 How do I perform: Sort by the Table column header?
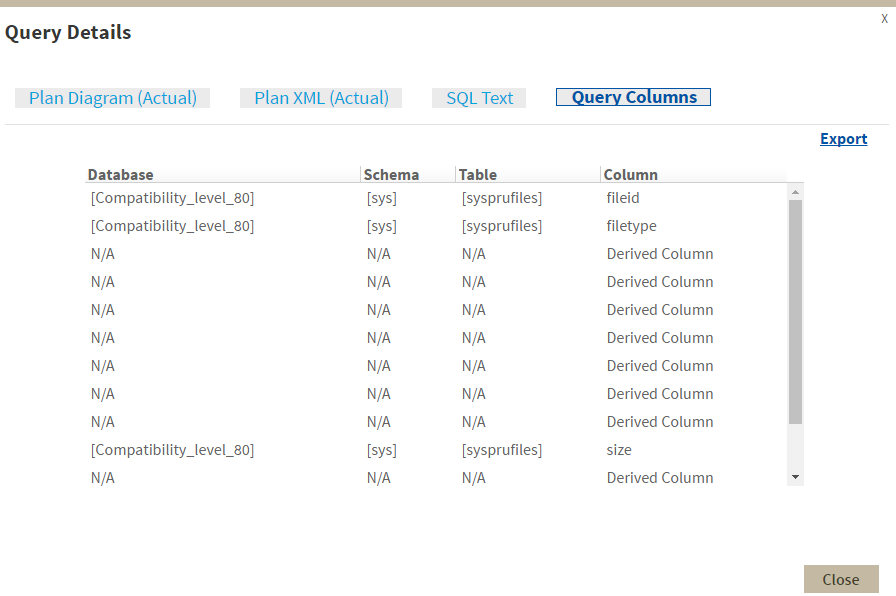(478, 174)
